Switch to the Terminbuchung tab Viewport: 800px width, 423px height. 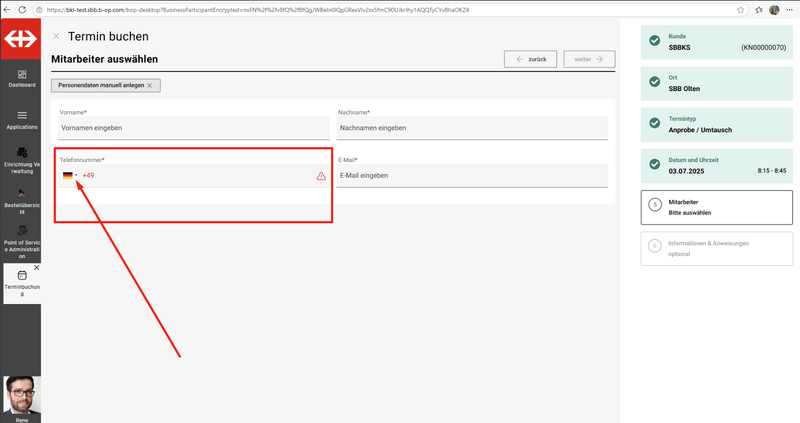(x=20, y=285)
